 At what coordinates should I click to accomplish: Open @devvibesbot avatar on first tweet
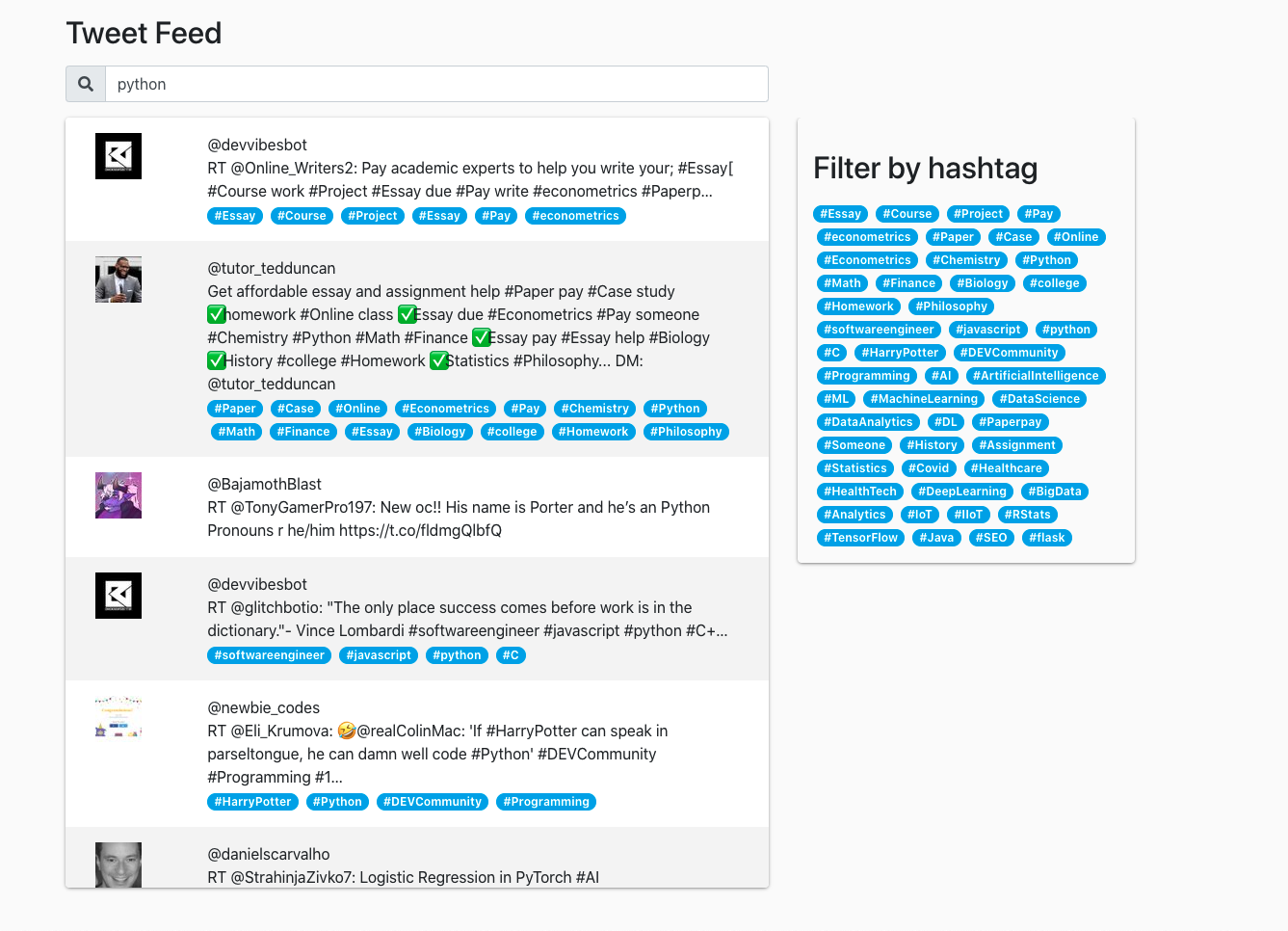118,156
